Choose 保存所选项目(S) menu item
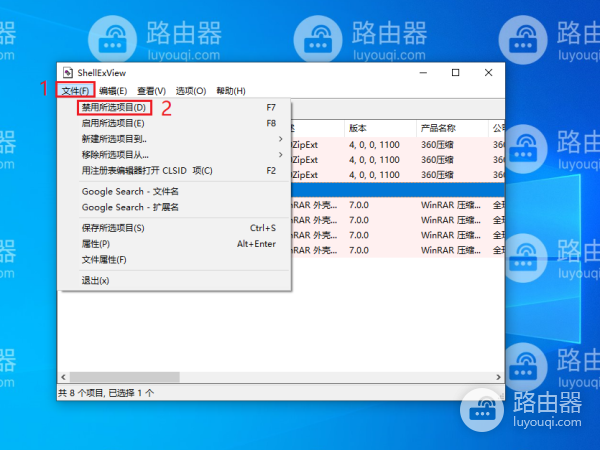 (176, 228)
